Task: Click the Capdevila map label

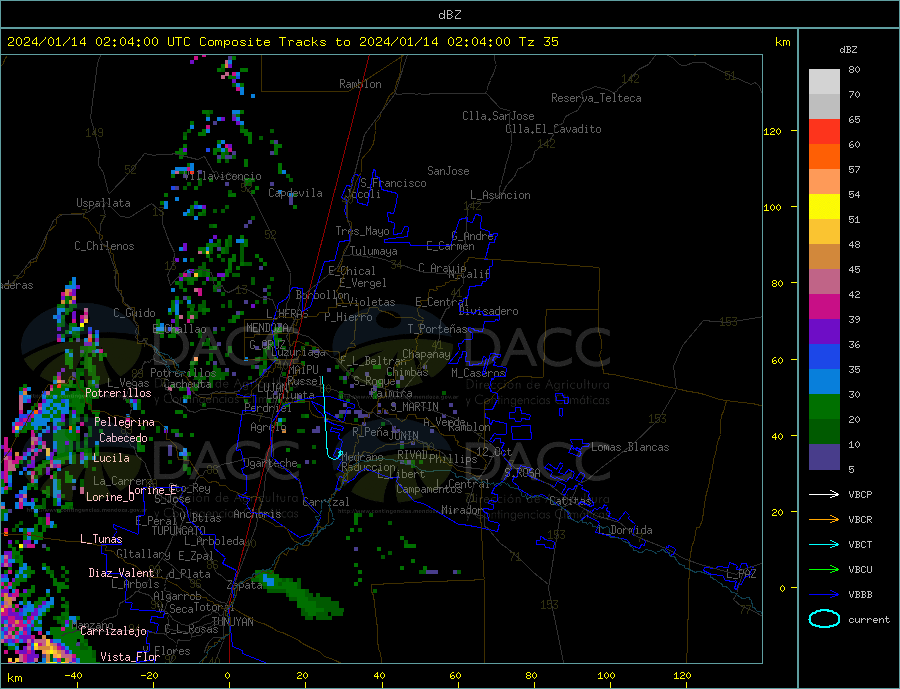Action: pyautogui.click(x=296, y=193)
